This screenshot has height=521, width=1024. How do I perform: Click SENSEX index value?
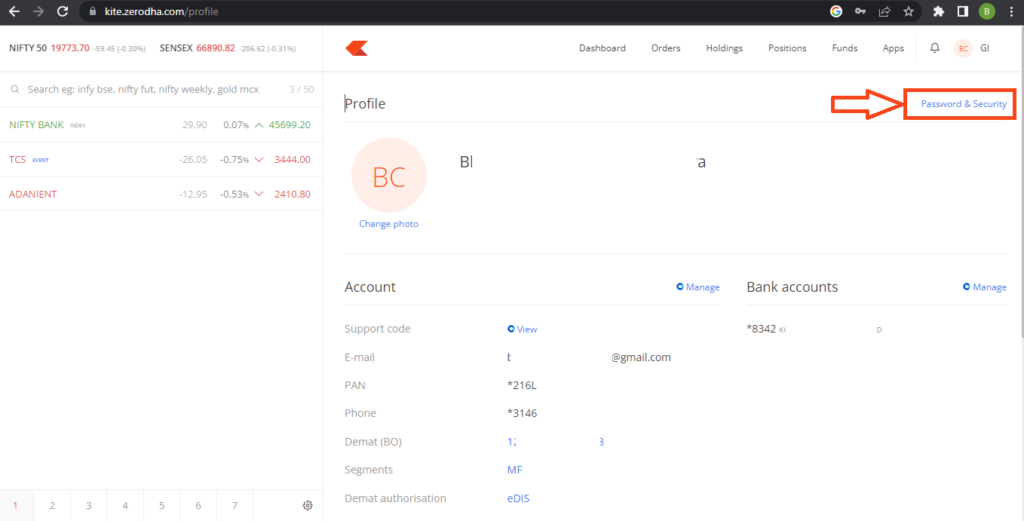click(216, 48)
